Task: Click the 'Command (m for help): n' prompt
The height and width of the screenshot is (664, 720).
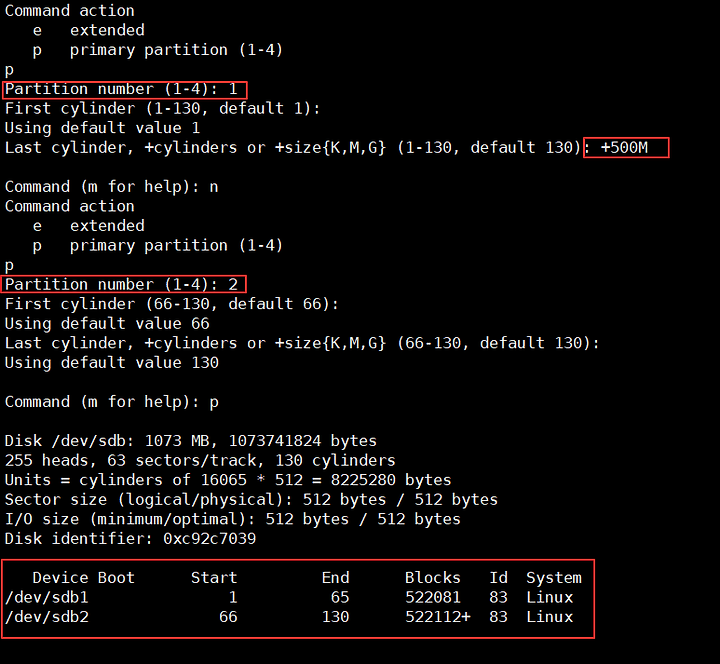Action: tap(112, 187)
